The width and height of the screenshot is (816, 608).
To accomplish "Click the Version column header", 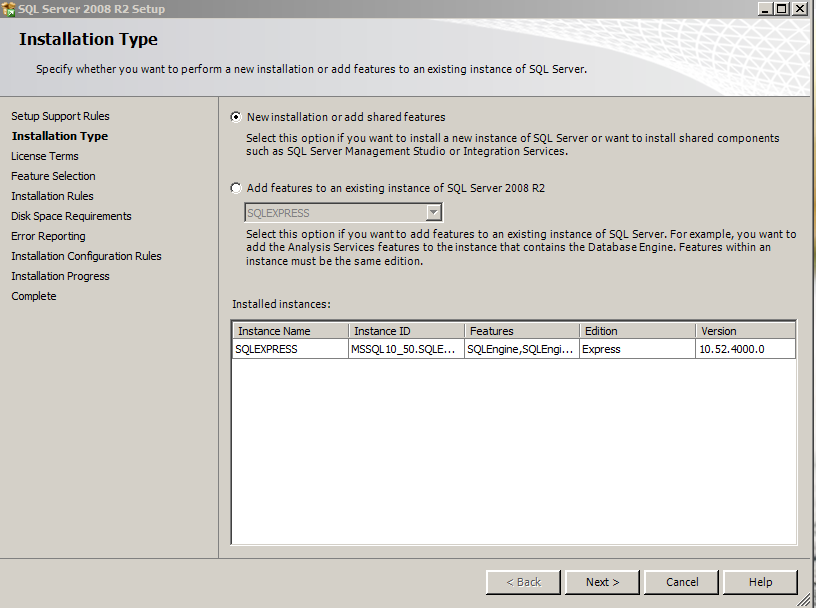I will click(x=745, y=331).
